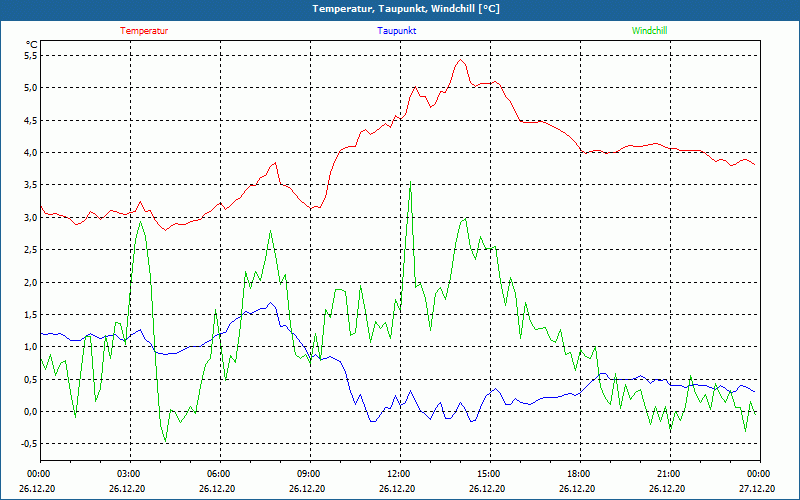Click the 1,5 y-axis value
This screenshot has width=800, height=500.
31,314
